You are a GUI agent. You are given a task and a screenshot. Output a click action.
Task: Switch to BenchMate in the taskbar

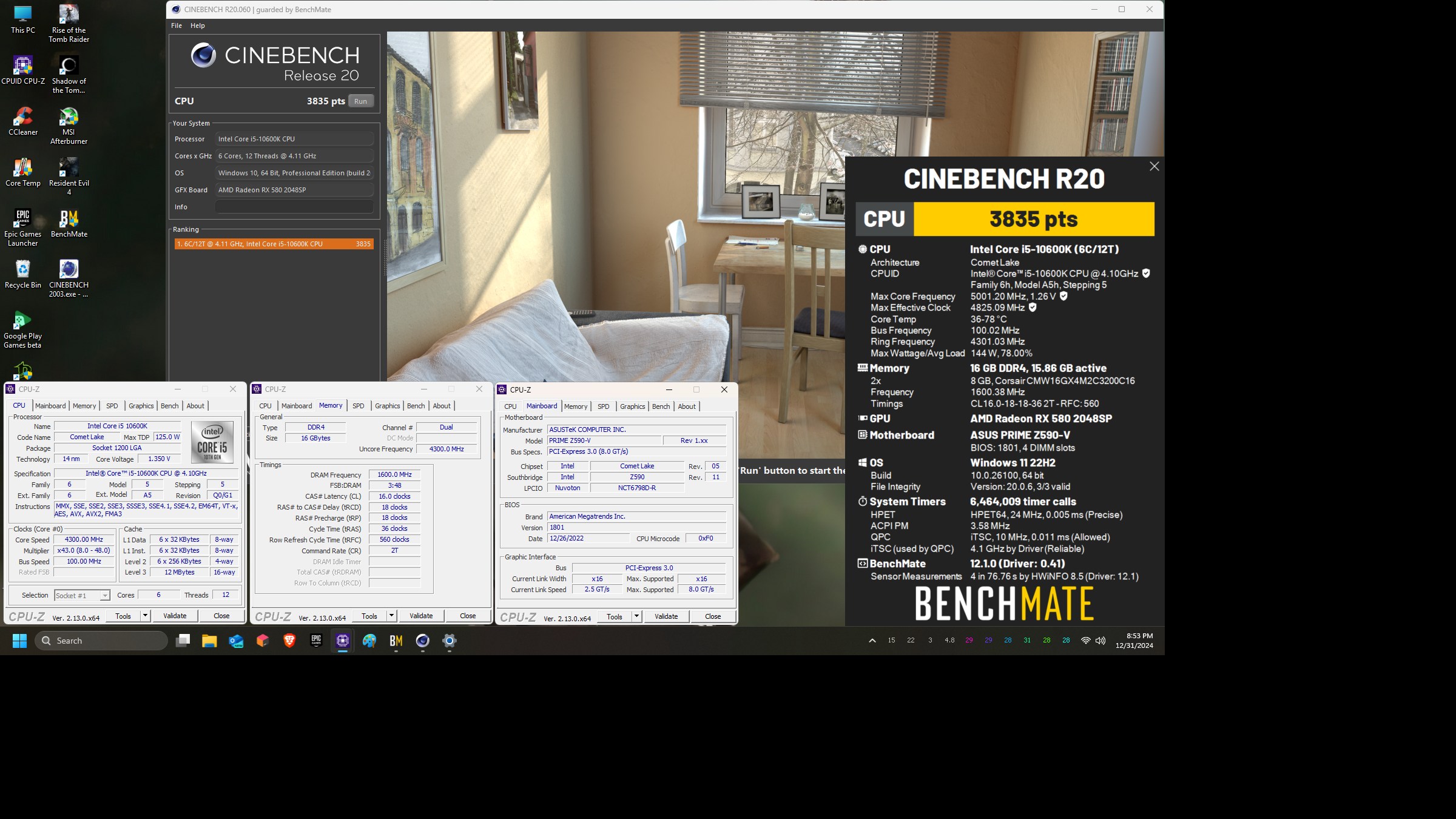pyautogui.click(x=396, y=641)
